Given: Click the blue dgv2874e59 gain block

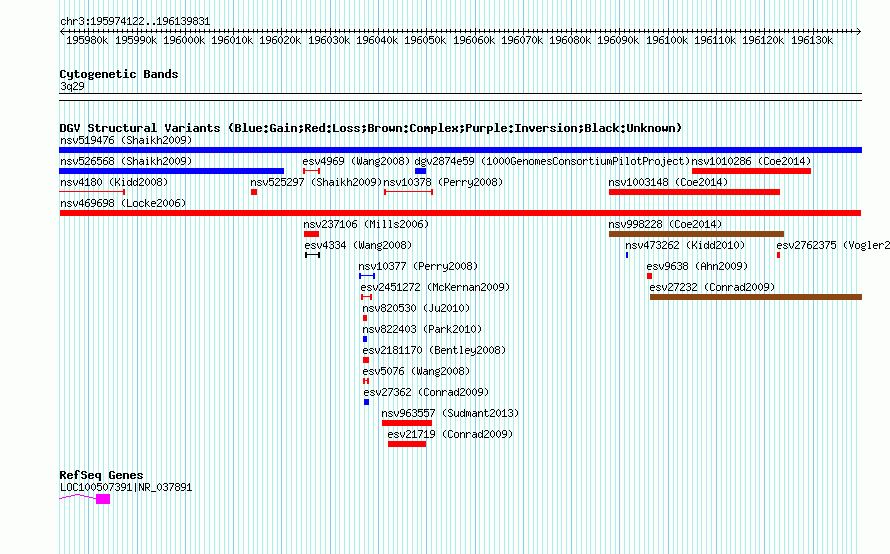Looking at the screenshot, I should (x=421, y=171).
